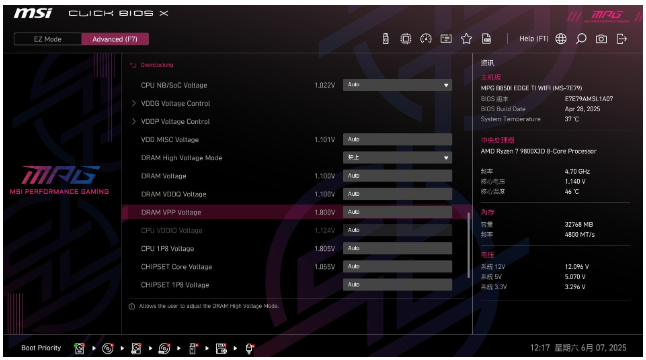Screen dimensions: 646x360
Task: Open the M-Flash USB icon
Action: [386, 39]
